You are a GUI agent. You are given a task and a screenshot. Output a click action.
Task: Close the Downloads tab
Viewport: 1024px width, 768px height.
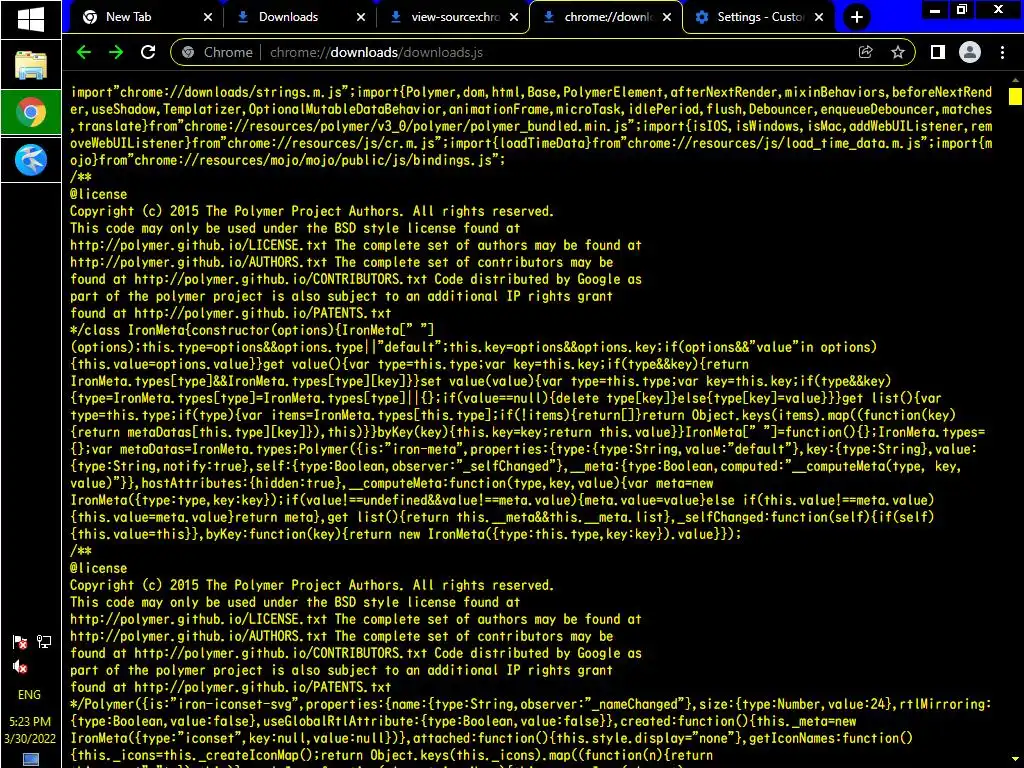click(x=360, y=17)
